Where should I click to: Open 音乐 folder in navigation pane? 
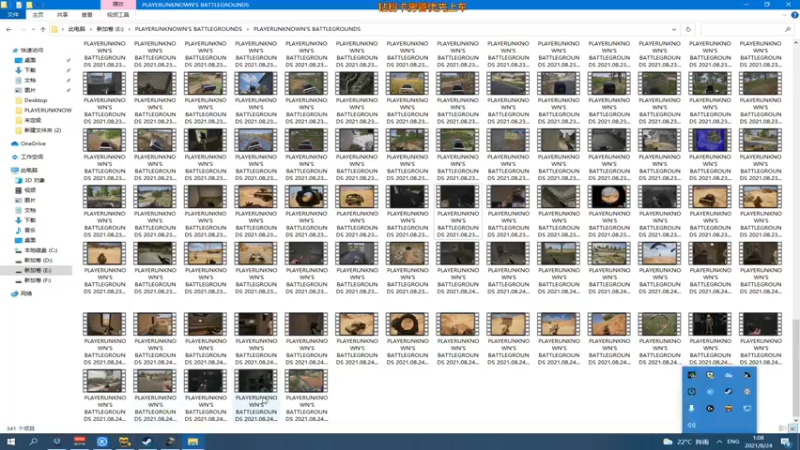pos(30,231)
